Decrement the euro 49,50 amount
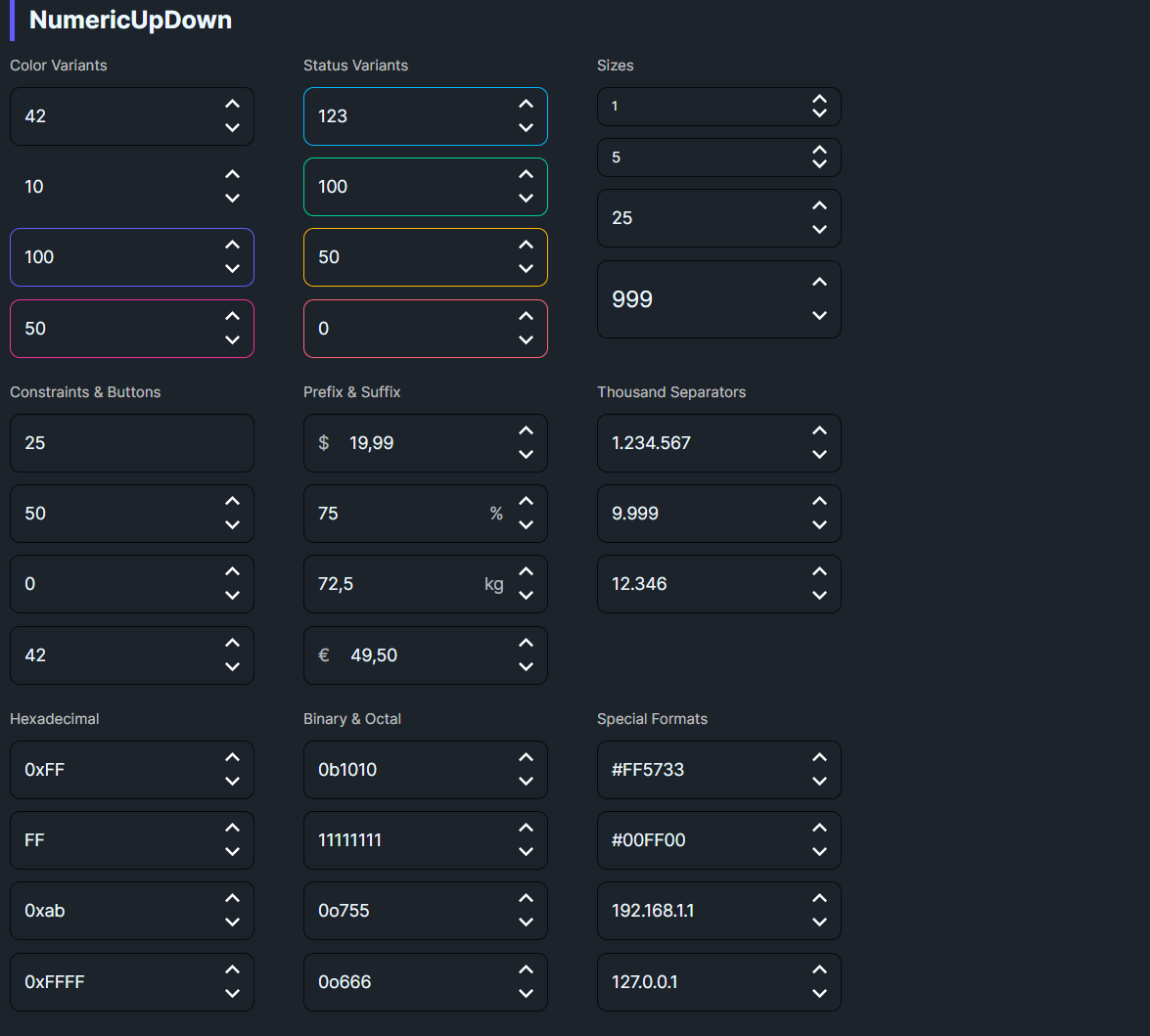 (526, 667)
